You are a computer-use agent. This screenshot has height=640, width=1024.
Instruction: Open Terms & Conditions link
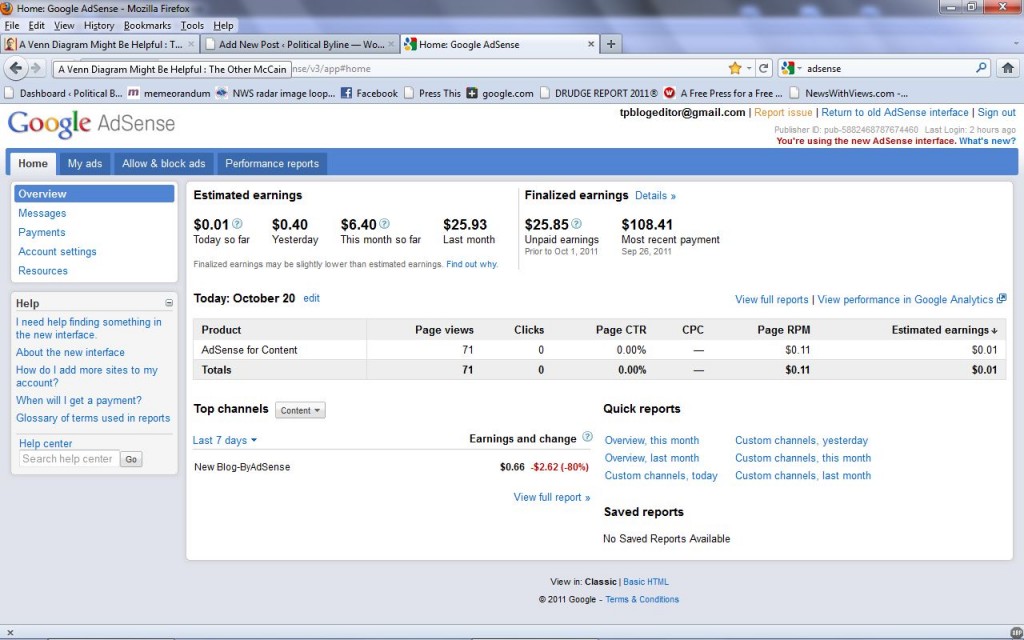(x=642, y=599)
